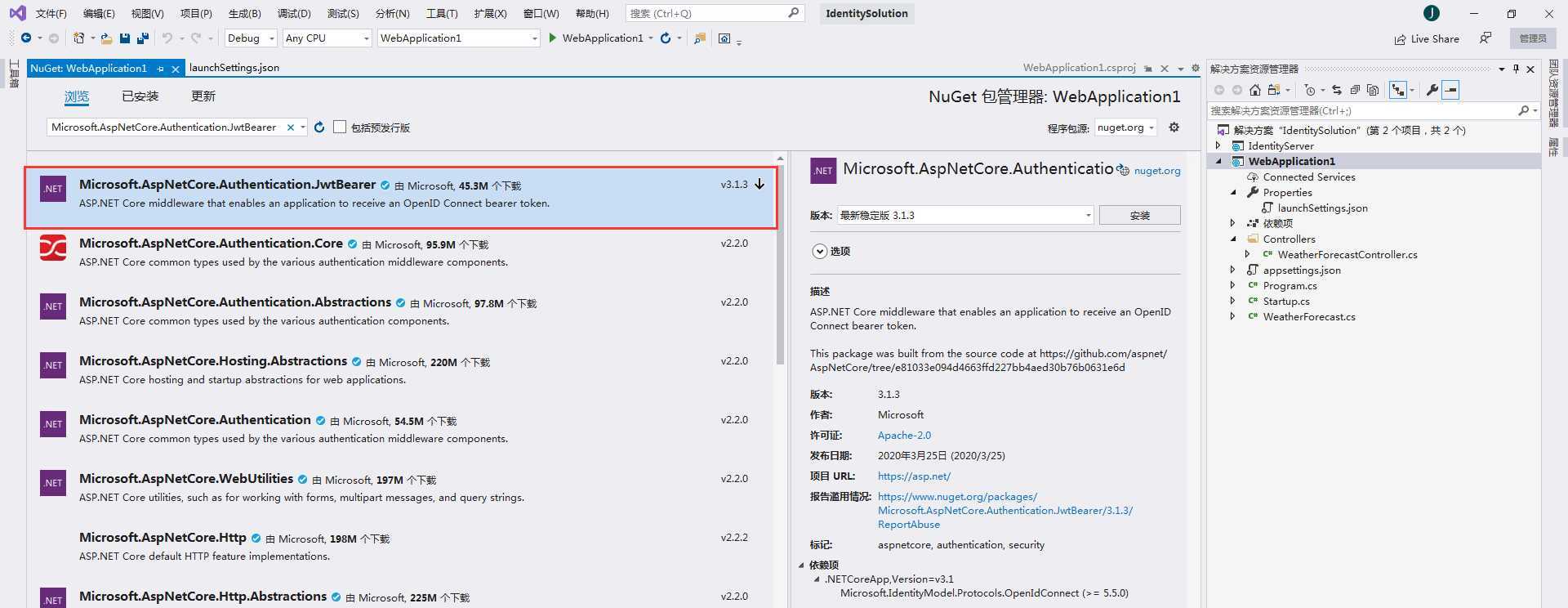Open NuGet package source settings gear
The height and width of the screenshot is (608, 1568).
(1174, 127)
